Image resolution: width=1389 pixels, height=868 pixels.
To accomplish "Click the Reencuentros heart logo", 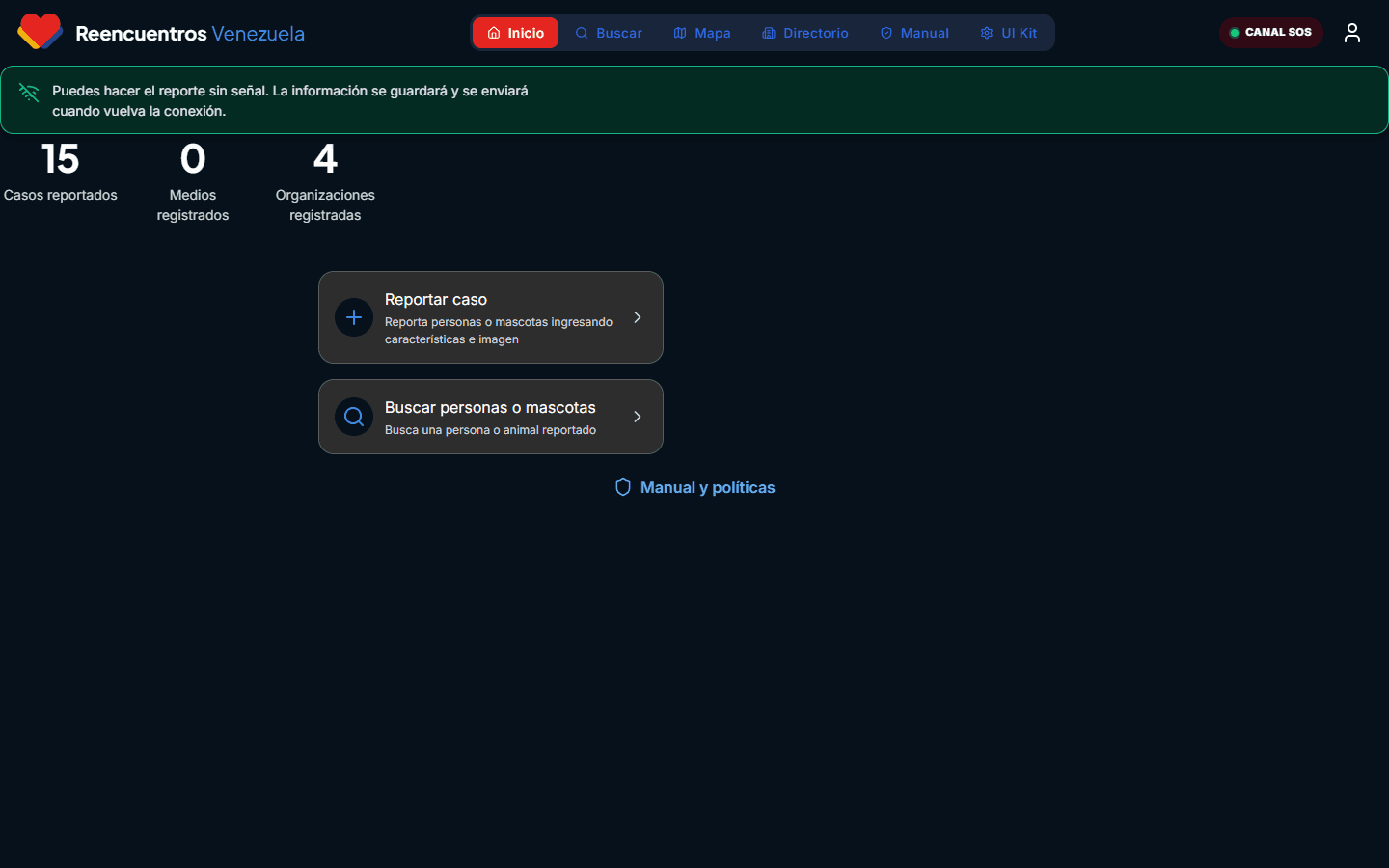I will (40, 32).
